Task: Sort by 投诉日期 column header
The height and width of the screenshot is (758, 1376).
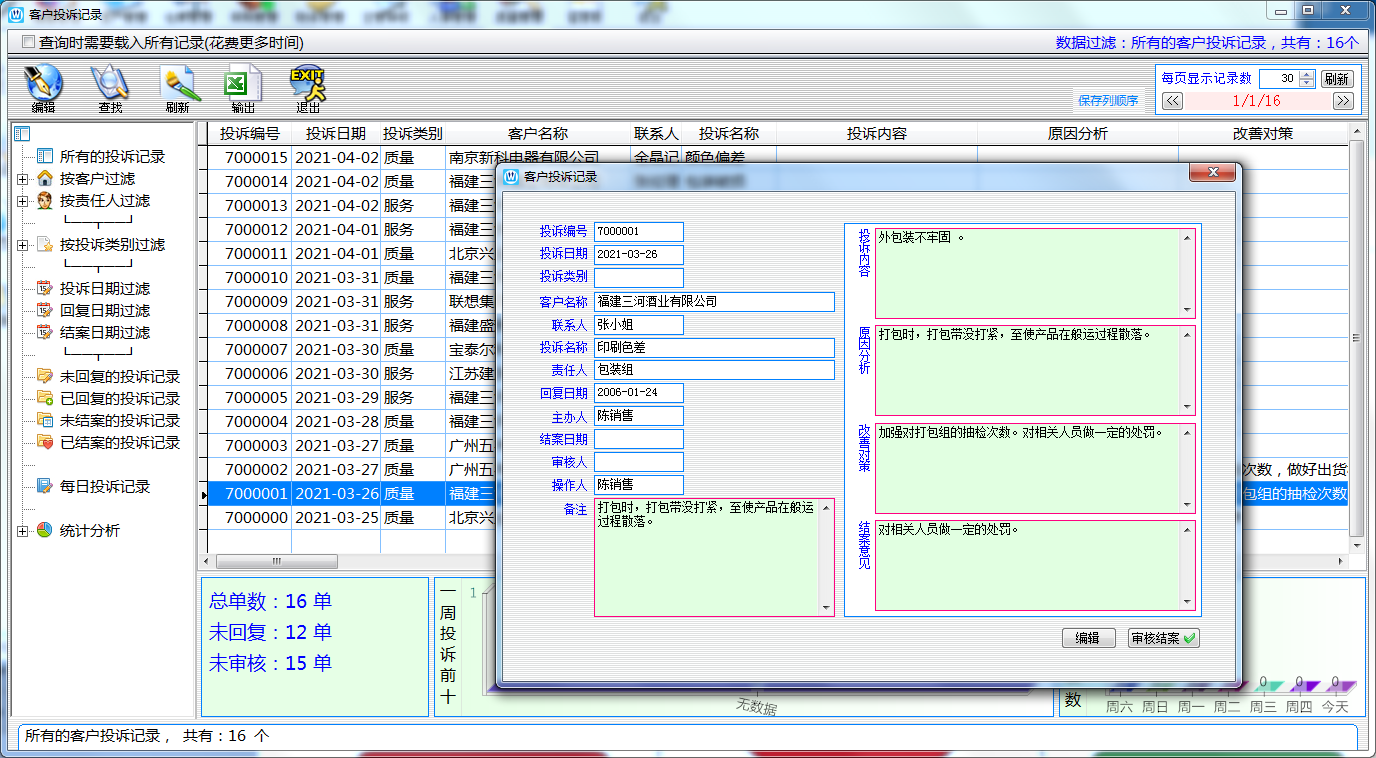Action: point(336,134)
